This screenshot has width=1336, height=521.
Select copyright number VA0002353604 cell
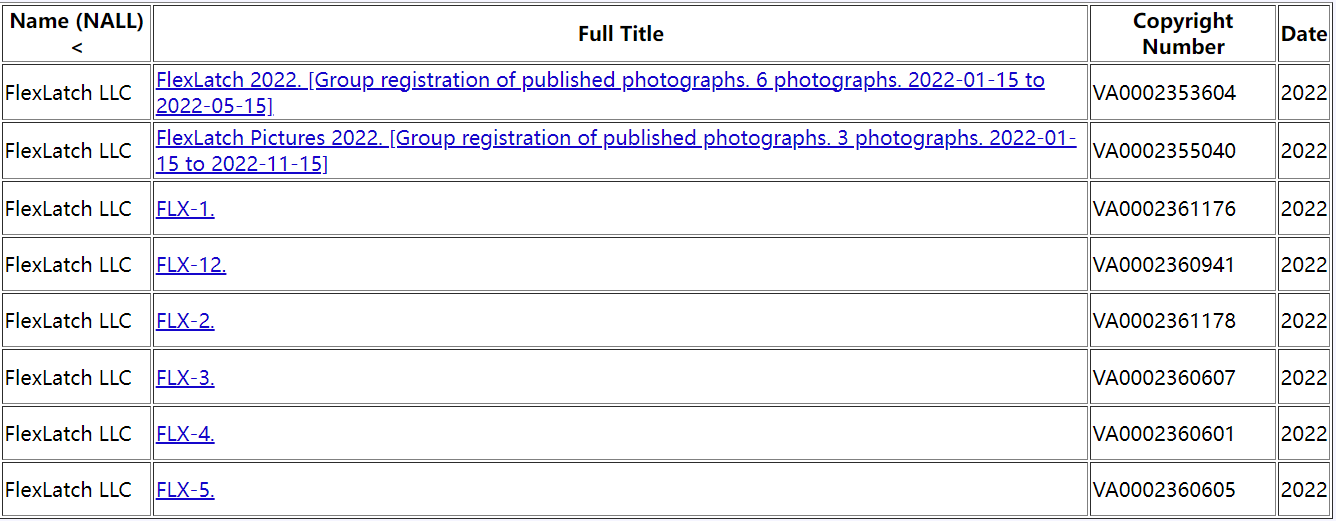tap(1183, 93)
